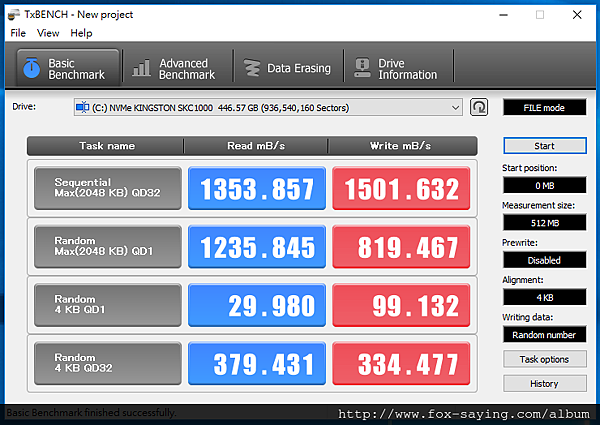Click the Task options button
This screenshot has width=600, height=425.
(545, 359)
